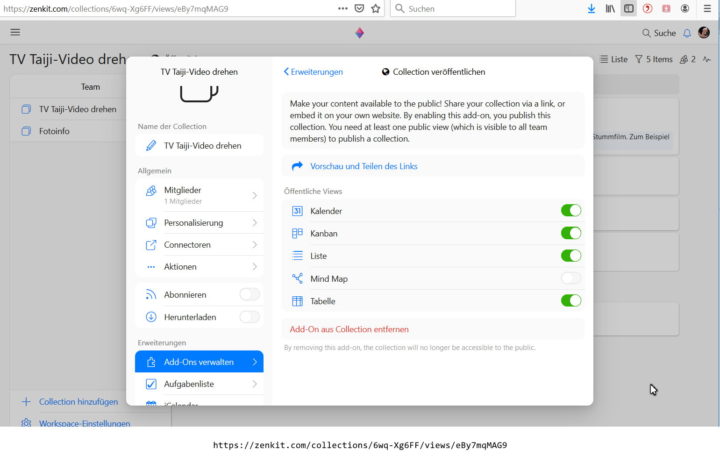720x464 pixels.
Task: Click the Kalender view icon
Action: coord(297,211)
